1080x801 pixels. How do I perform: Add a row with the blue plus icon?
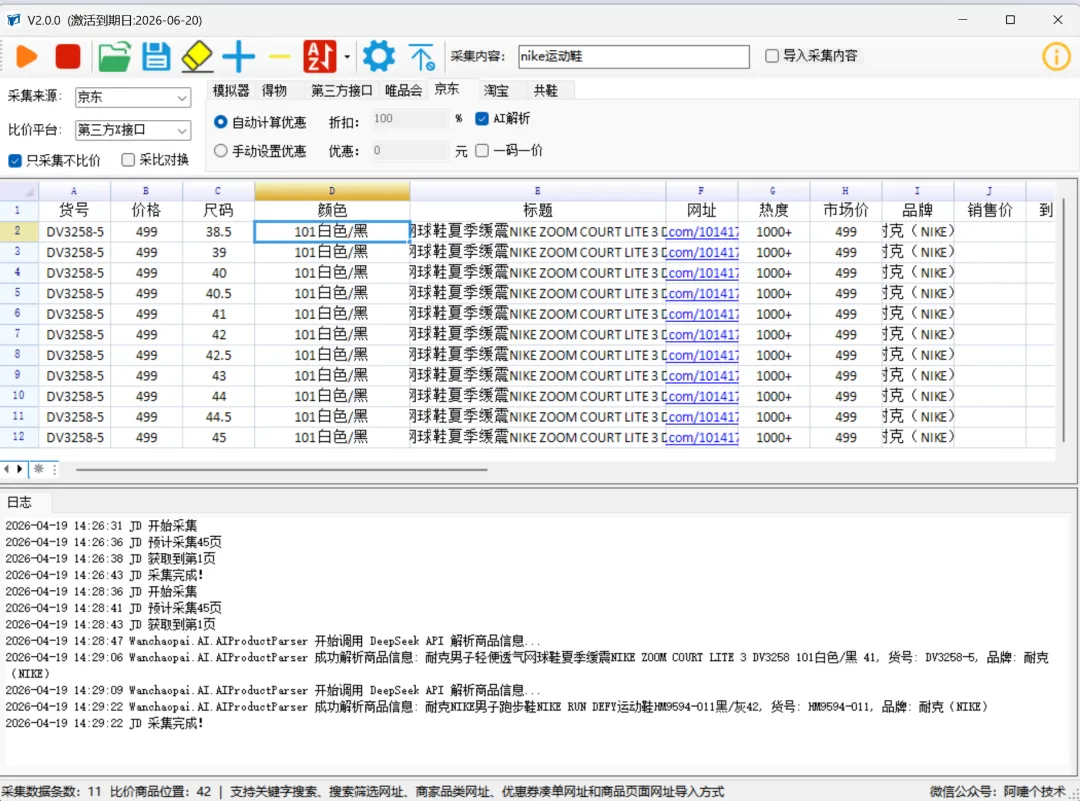point(239,56)
